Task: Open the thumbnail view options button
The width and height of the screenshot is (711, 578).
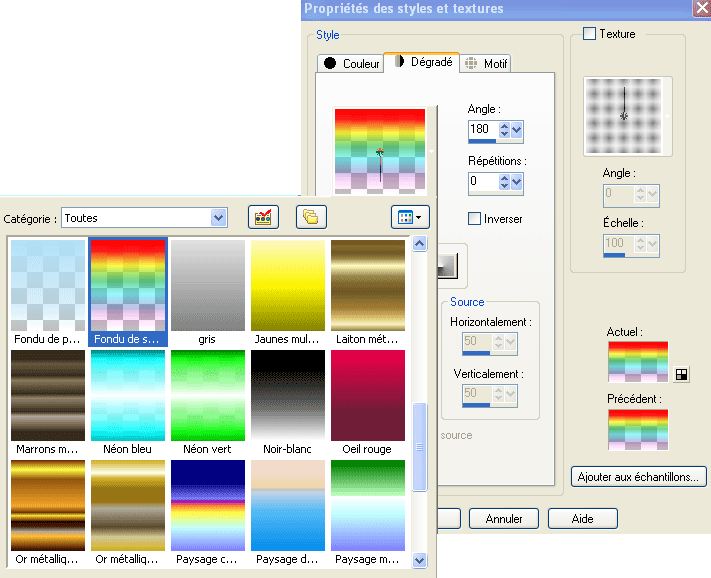Action: (x=410, y=216)
